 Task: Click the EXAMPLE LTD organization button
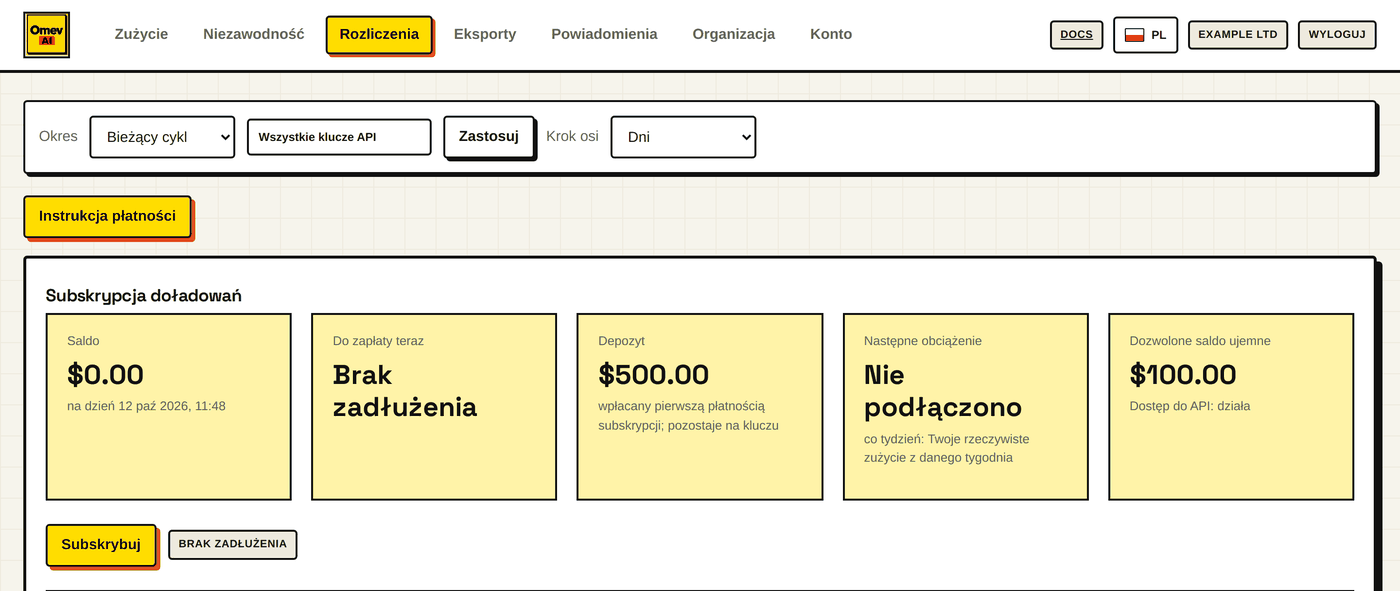pos(1238,34)
